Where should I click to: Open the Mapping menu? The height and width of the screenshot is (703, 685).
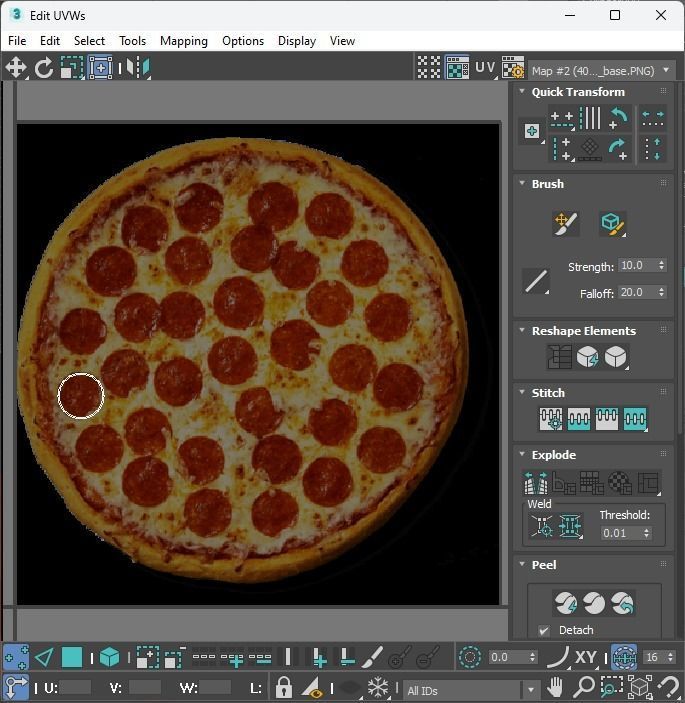tap(183, 41)
